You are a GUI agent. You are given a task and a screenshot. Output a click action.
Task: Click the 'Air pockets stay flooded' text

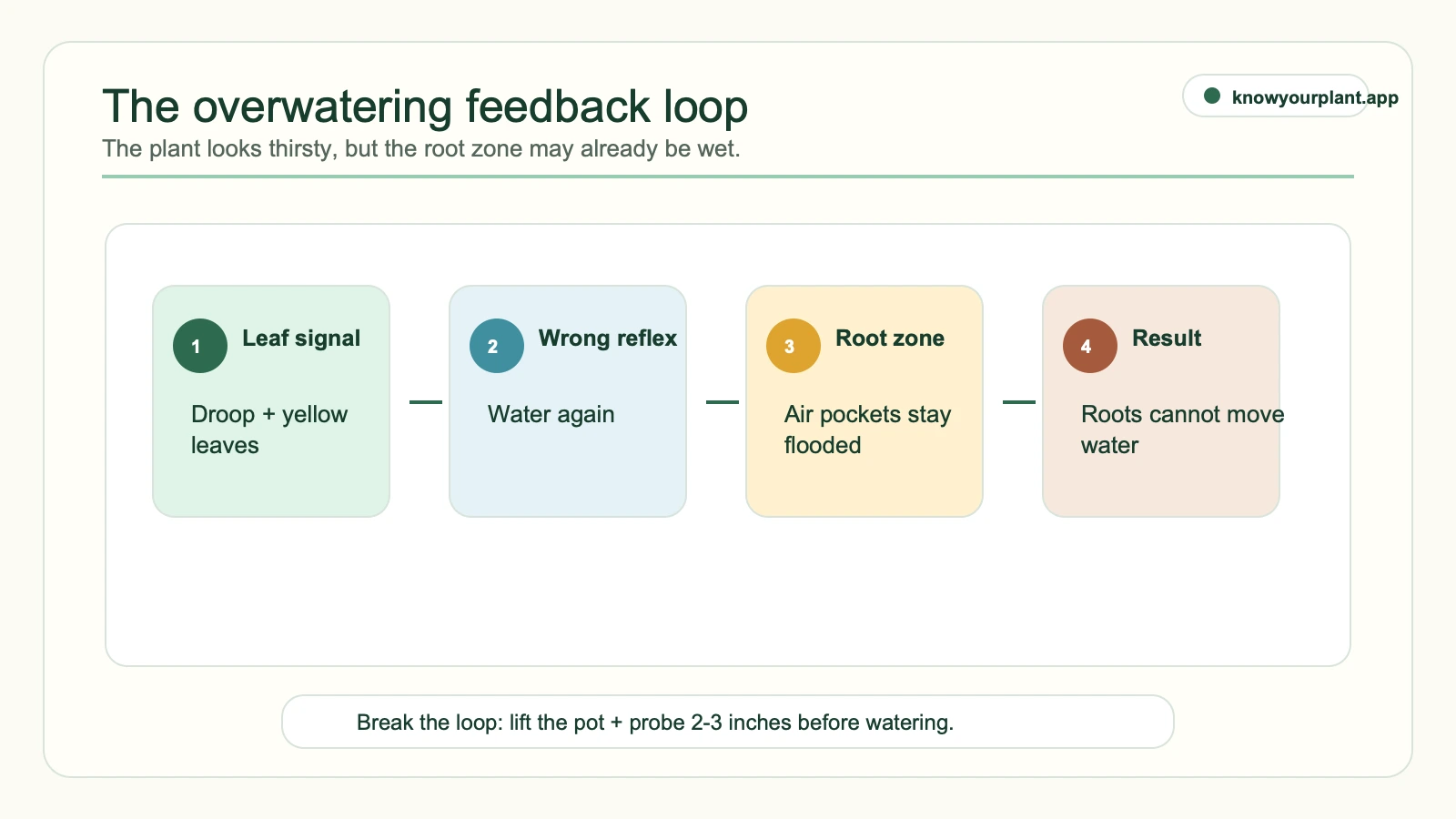tap(868, 430)
